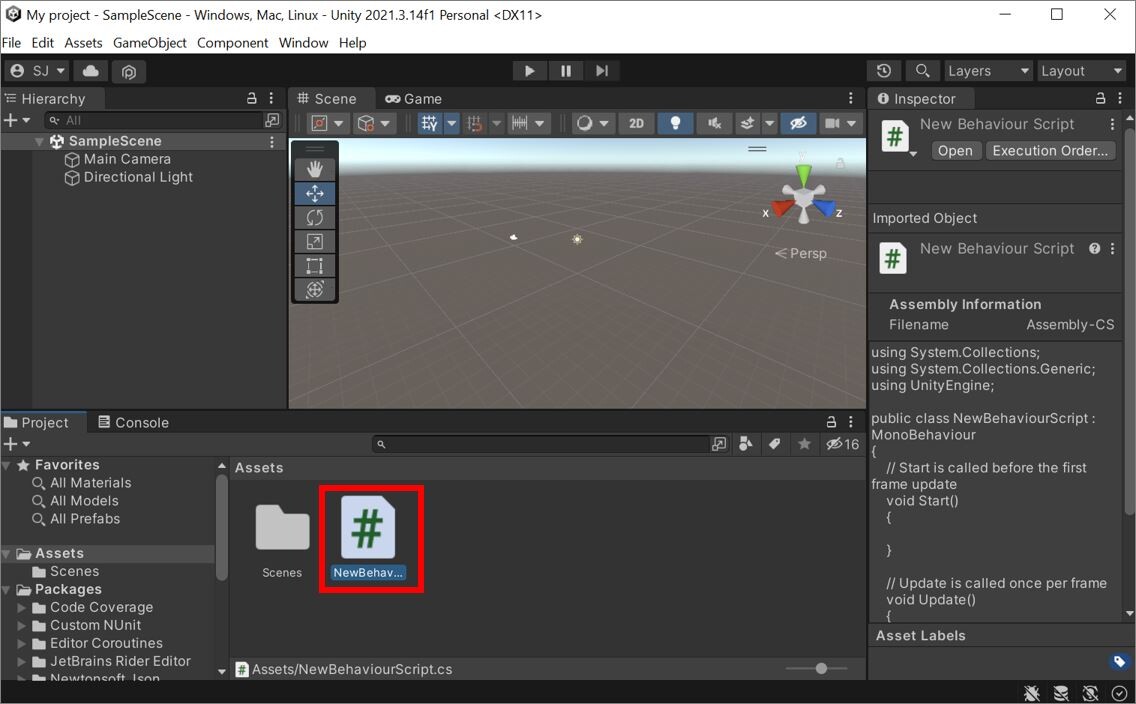
Task: Open the Component menu
Action: (x=233, y=43)
